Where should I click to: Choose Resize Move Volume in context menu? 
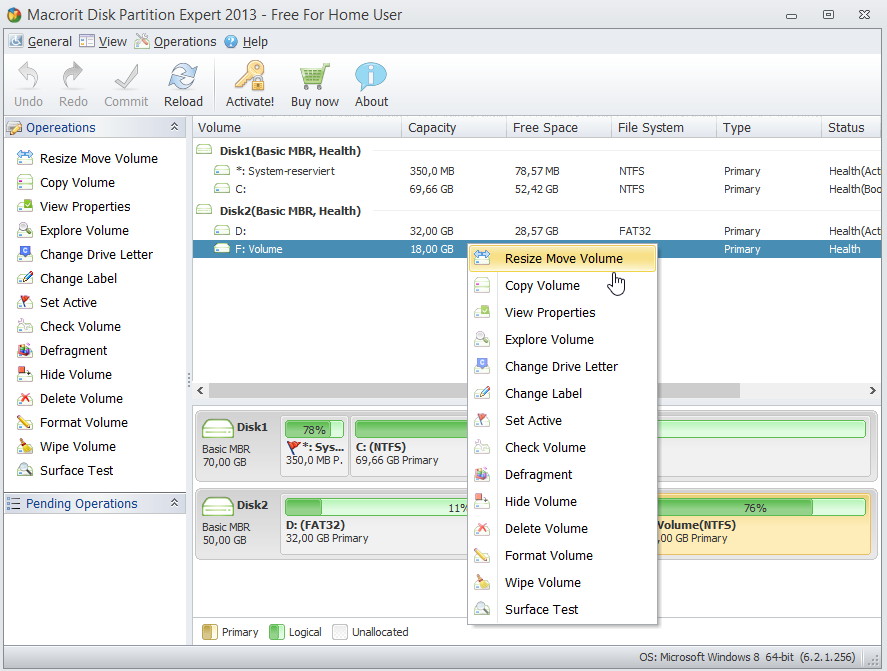[563, 259]
